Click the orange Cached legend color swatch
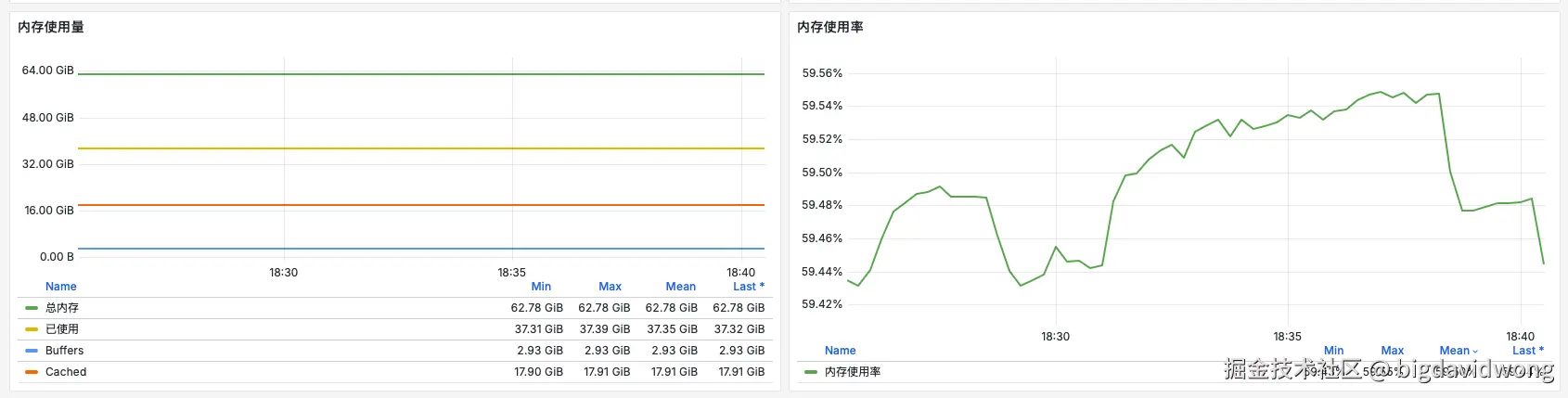Image resolution: width=1568 pixels, height=398 pixels. coord(32,372)
